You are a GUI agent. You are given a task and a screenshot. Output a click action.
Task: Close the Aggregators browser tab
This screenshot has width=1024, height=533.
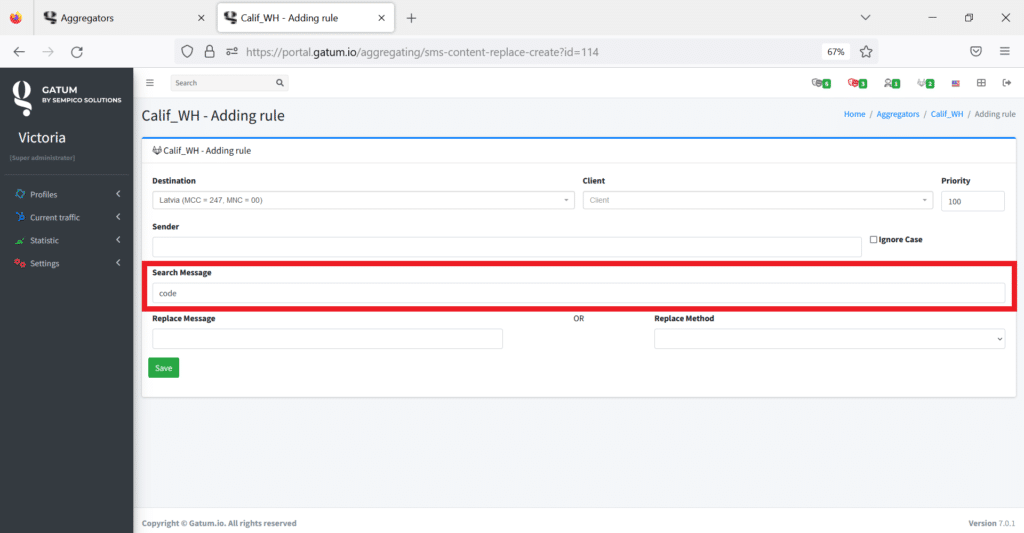(201, 18)
